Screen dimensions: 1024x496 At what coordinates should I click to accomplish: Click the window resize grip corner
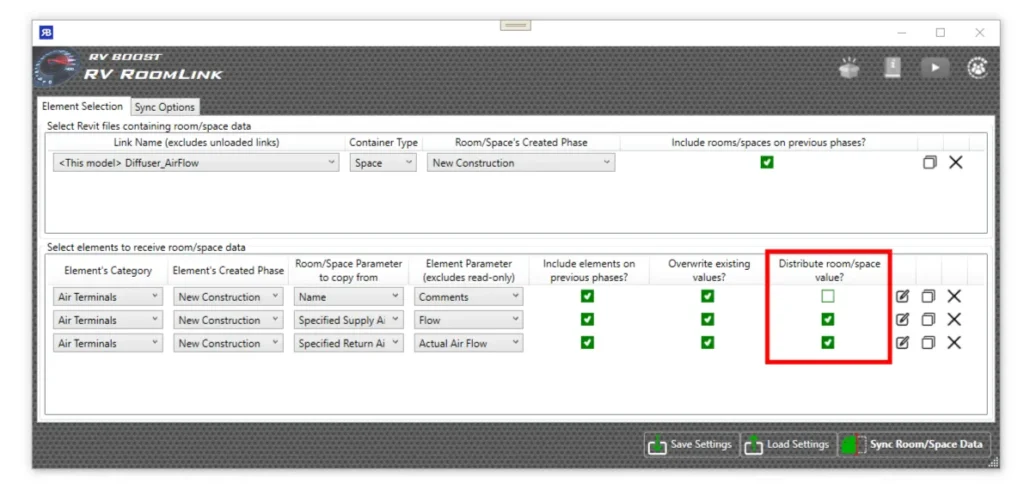coord(993,462)
